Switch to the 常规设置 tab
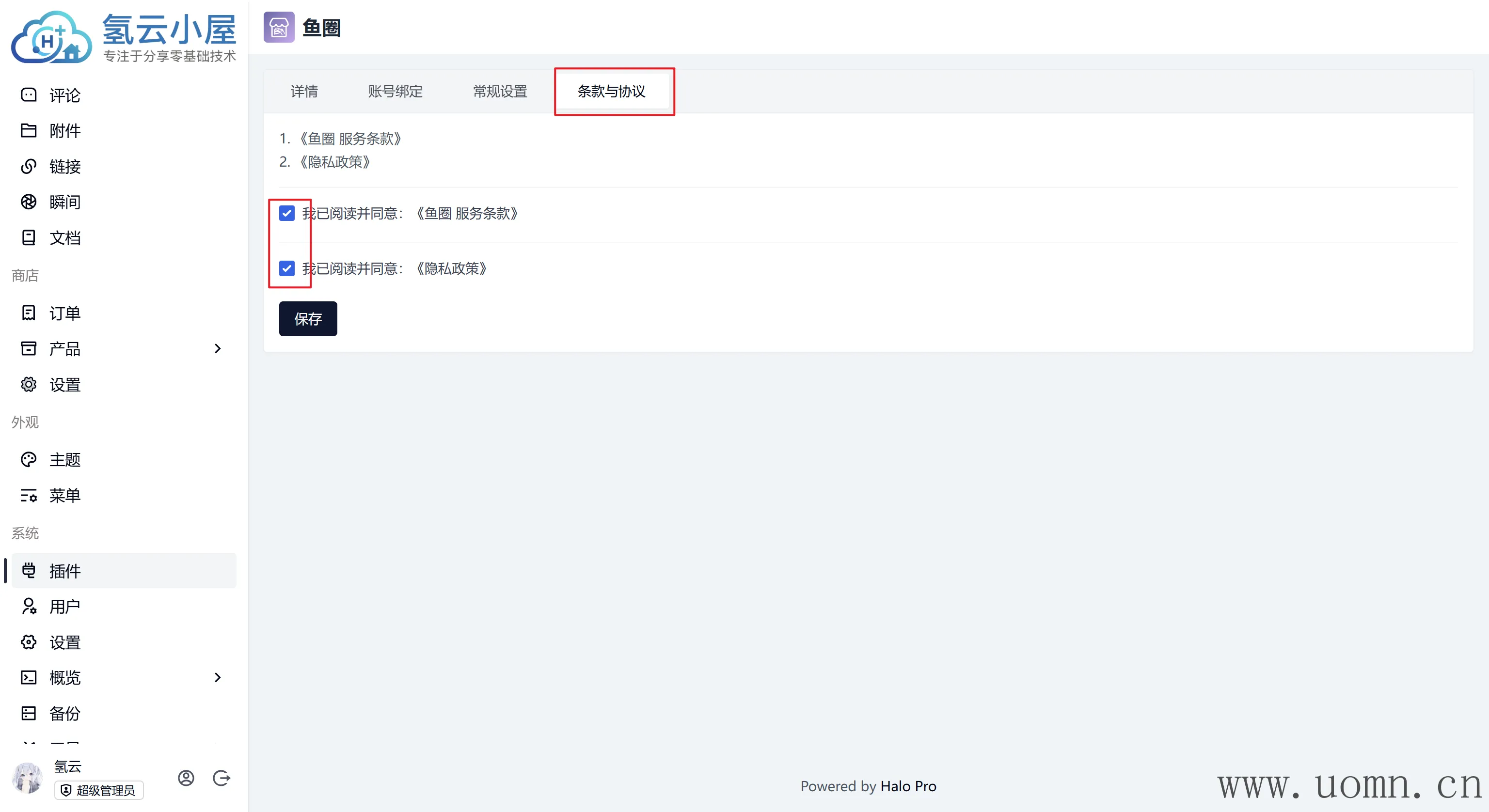The image size is (1489, 812). [x=500, y=91]
